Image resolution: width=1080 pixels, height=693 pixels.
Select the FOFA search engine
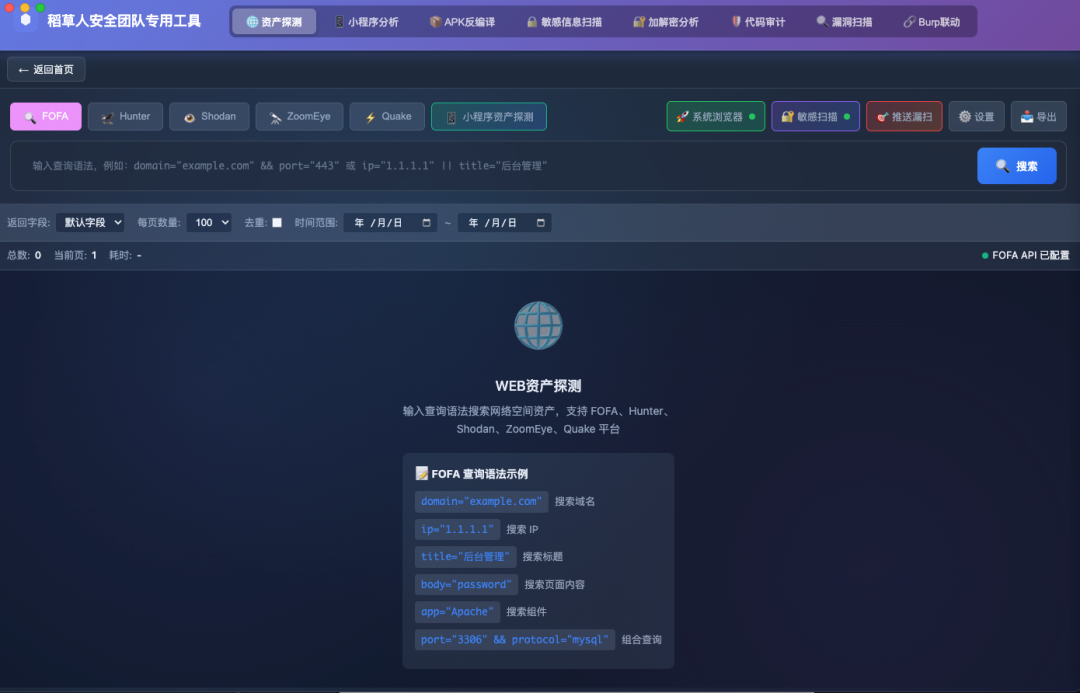(x=45, y=116)
